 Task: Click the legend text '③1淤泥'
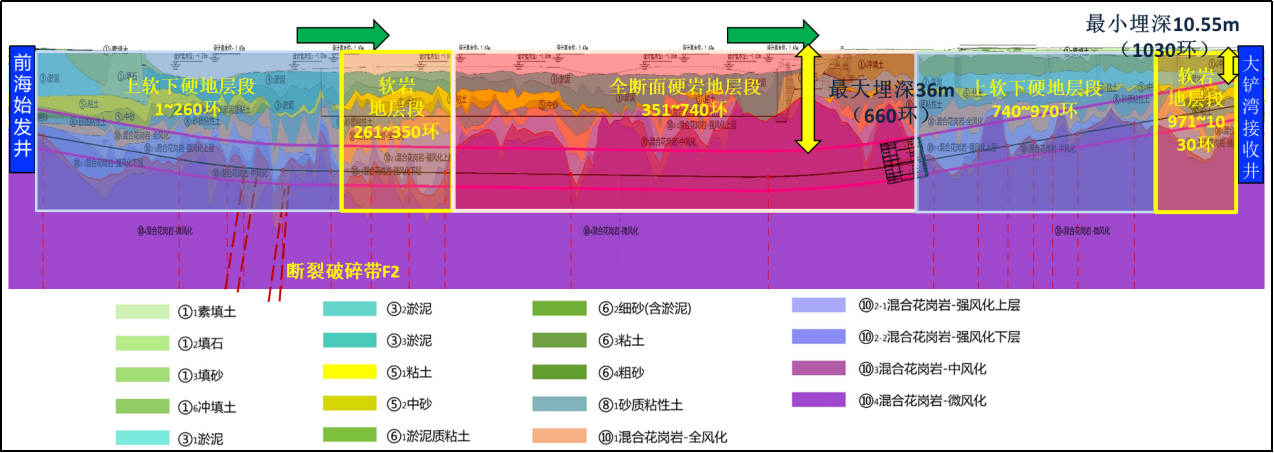coord(201,438)
